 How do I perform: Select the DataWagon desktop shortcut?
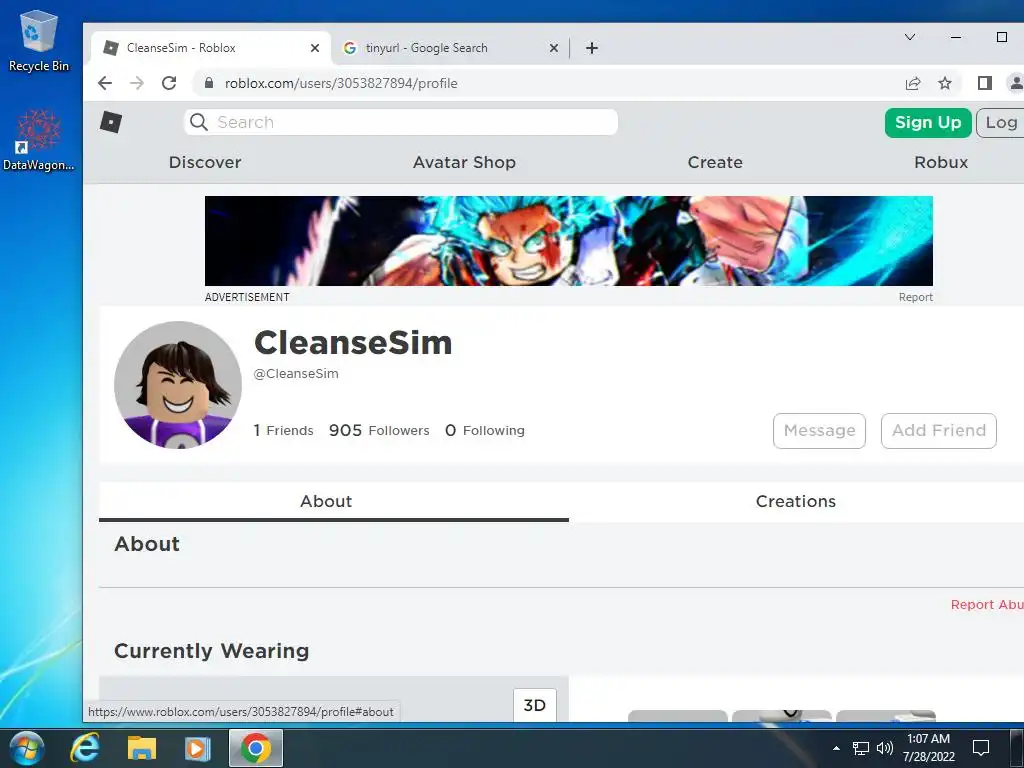point(39,140)
